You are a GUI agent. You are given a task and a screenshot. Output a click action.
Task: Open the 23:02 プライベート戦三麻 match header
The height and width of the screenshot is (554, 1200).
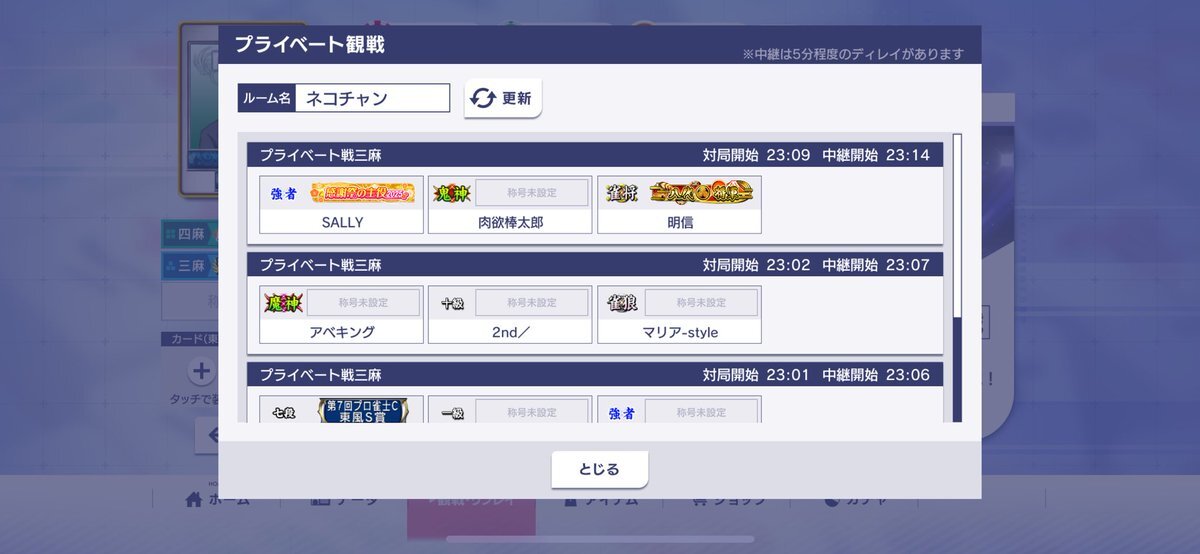click(x=595, y=265)
